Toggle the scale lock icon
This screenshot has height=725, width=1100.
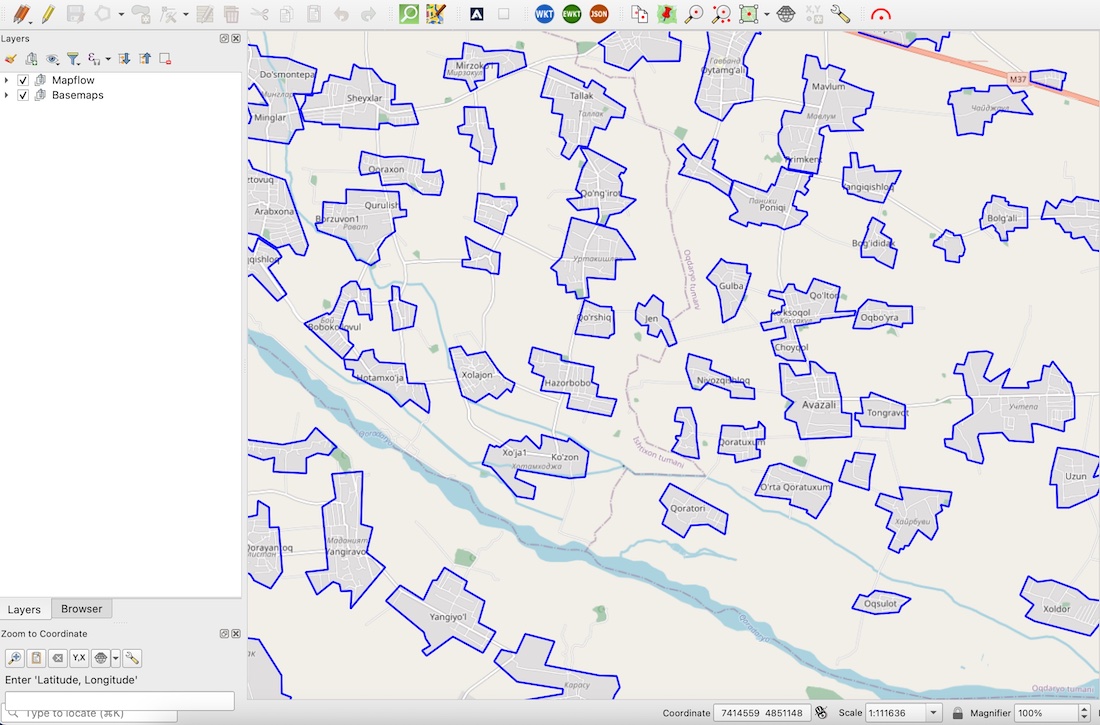(x=958, y=712)
